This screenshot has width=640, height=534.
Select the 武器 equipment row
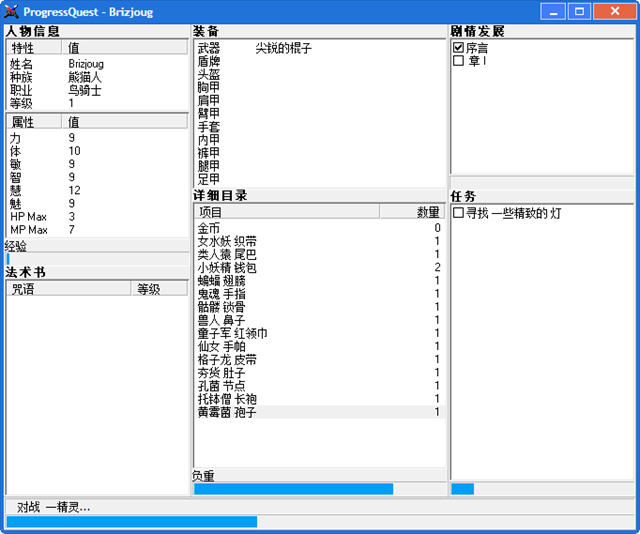click(208, 48)
